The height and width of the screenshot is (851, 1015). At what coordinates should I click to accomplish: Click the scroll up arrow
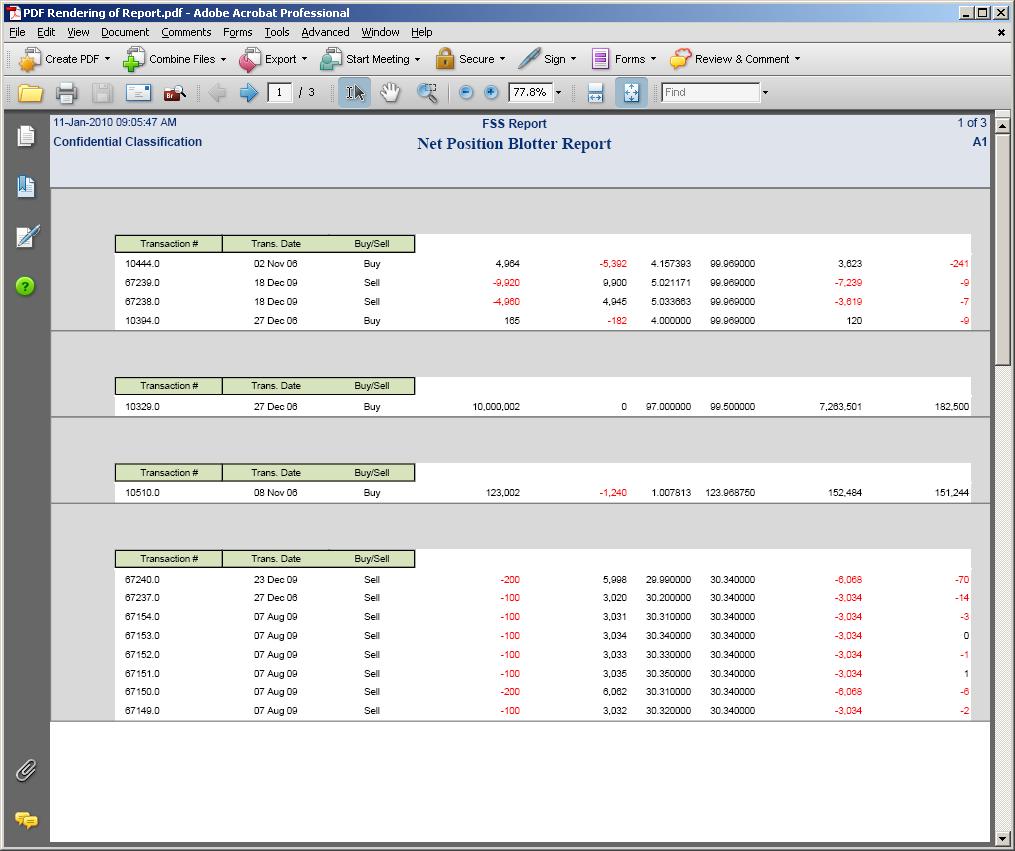point(1002,126)
